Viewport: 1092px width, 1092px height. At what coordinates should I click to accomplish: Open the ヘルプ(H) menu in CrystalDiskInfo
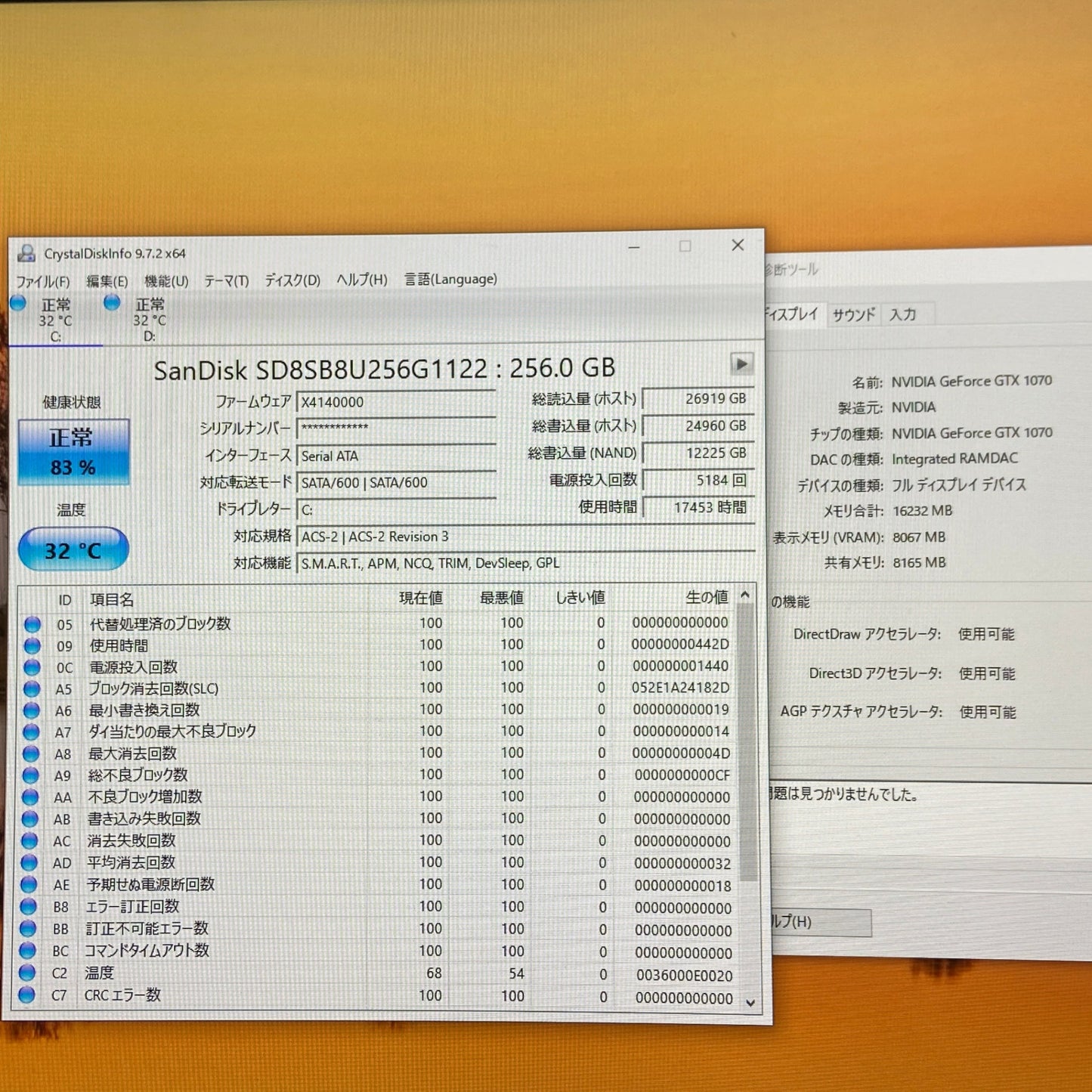pyautogui.click(x=362, y=280)
